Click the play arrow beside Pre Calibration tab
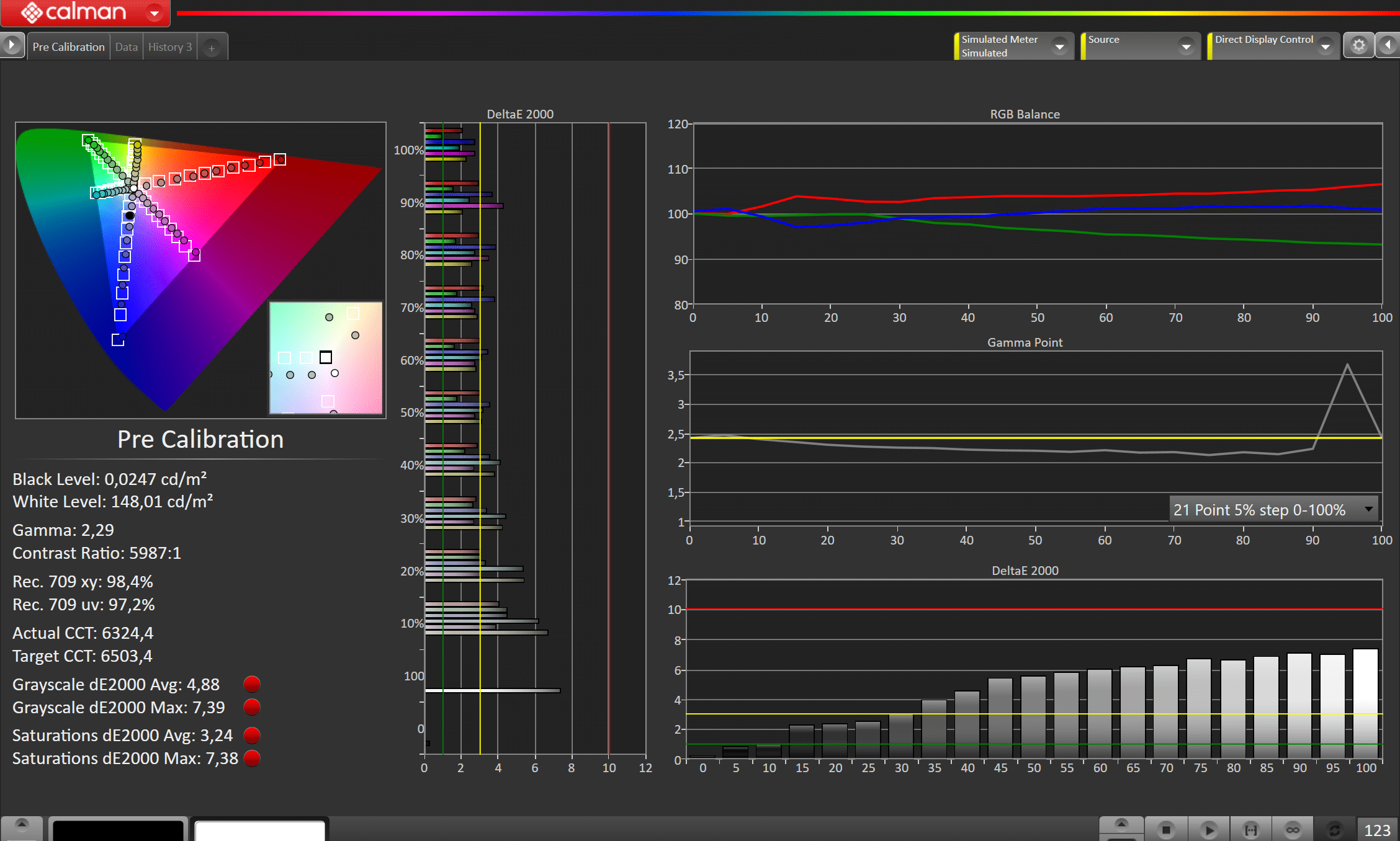 [12, 45]
